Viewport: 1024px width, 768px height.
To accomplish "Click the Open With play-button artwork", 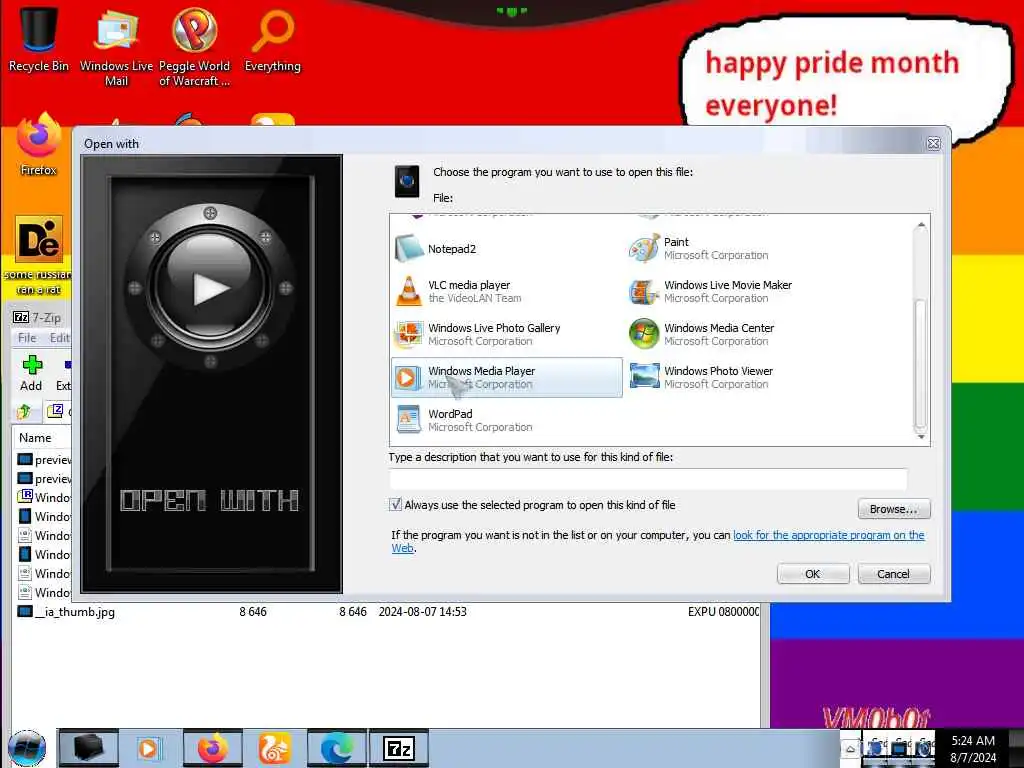I will [210, 287].
